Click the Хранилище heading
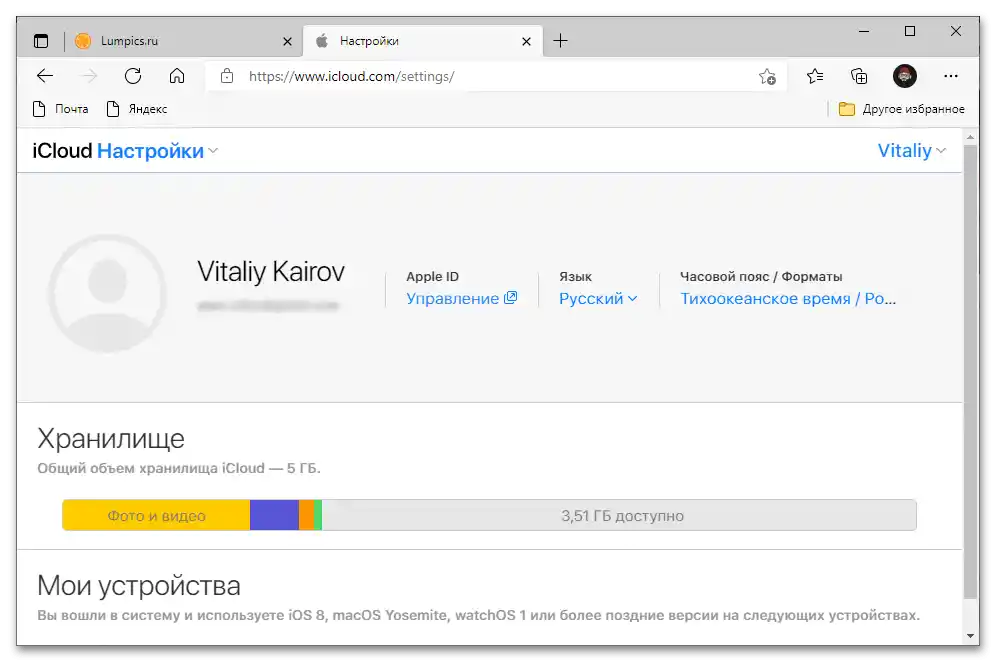 [111, 439]
